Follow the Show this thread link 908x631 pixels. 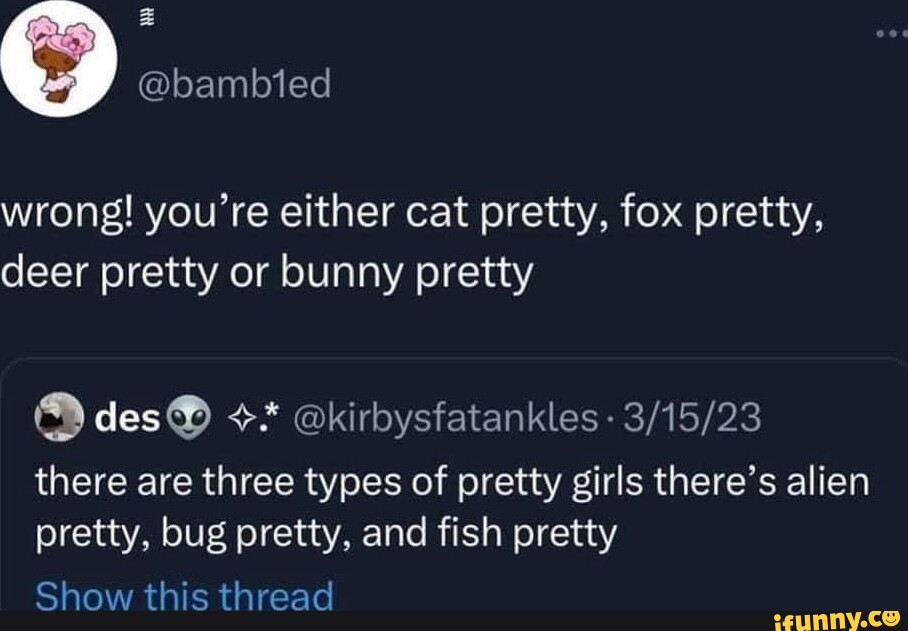pos(182,594)
